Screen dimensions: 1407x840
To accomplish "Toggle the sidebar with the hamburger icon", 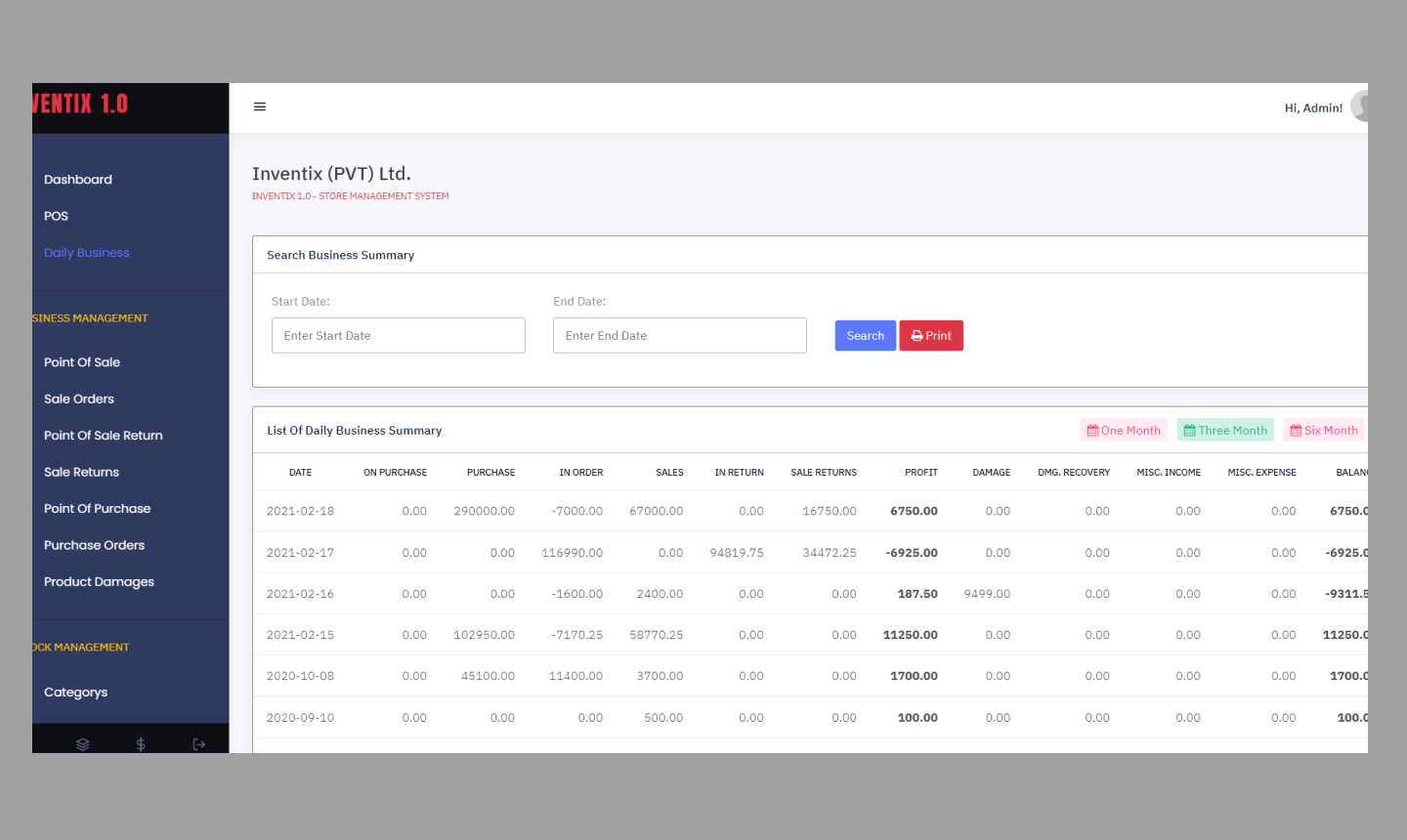I will click(260, 106).
